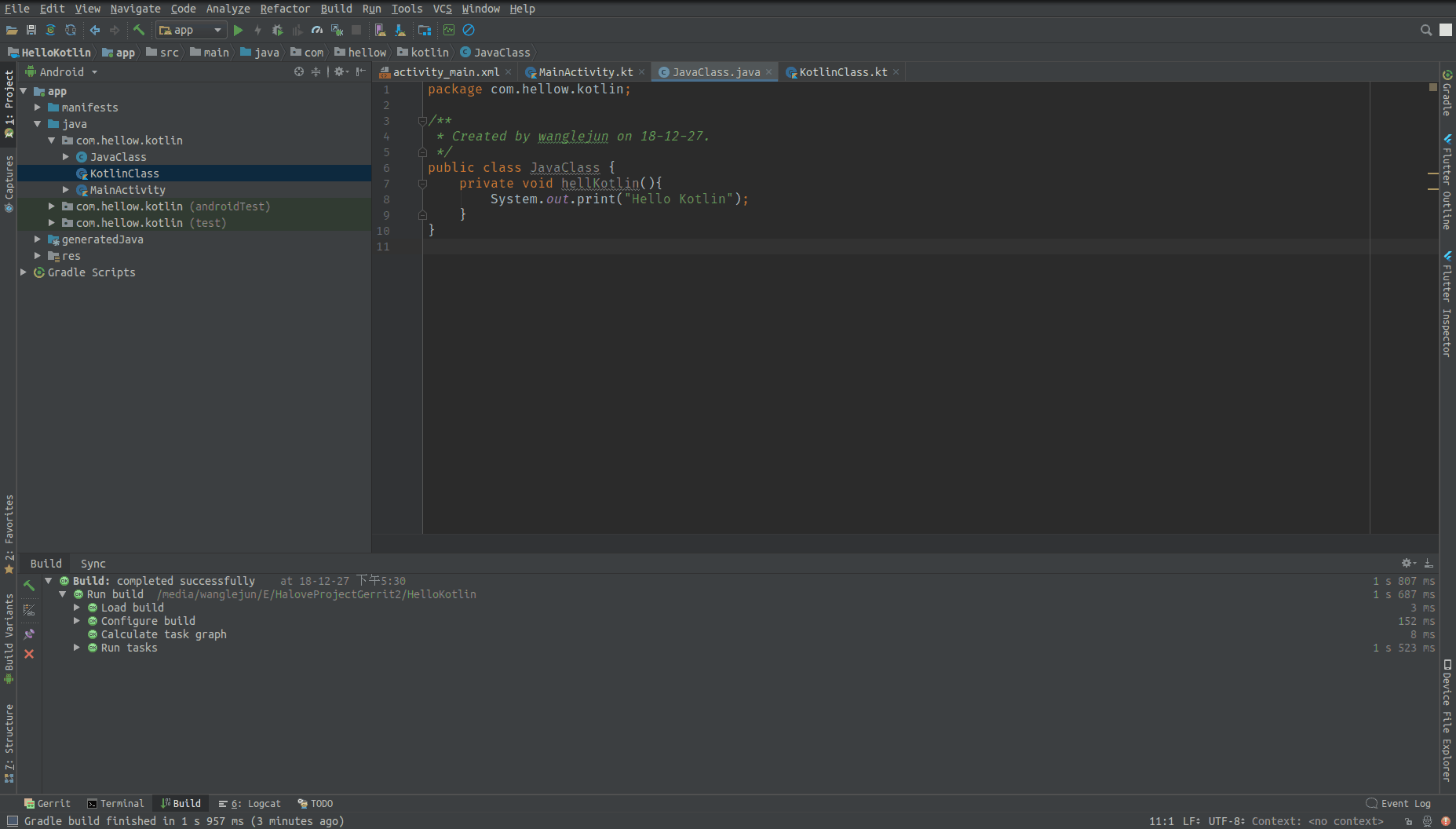Image resolution: width=1456 pixels, height=829 pixels.
Task: Expand the Load build step
Action: 77,608
